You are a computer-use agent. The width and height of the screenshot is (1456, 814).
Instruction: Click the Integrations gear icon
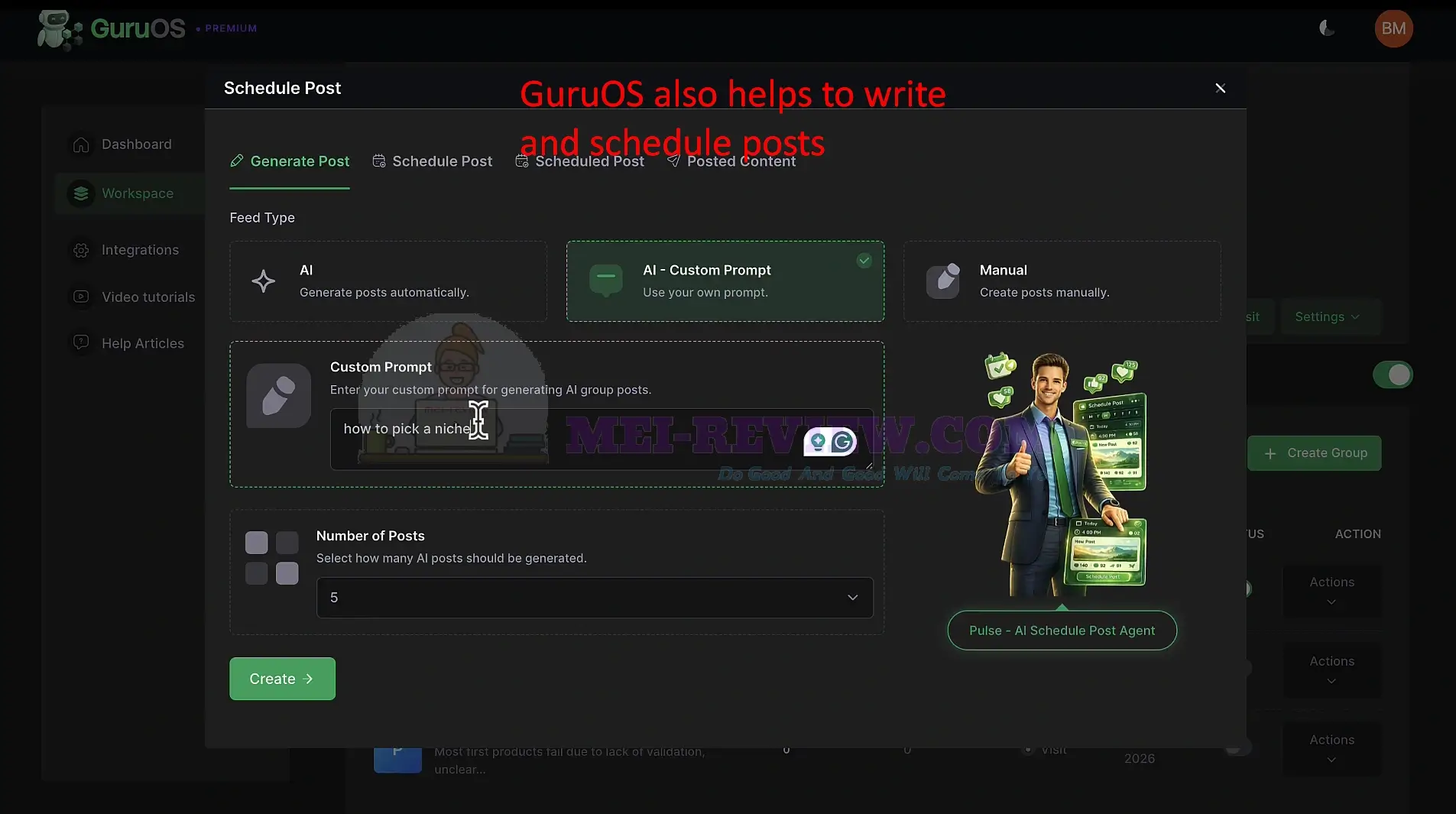81,250
